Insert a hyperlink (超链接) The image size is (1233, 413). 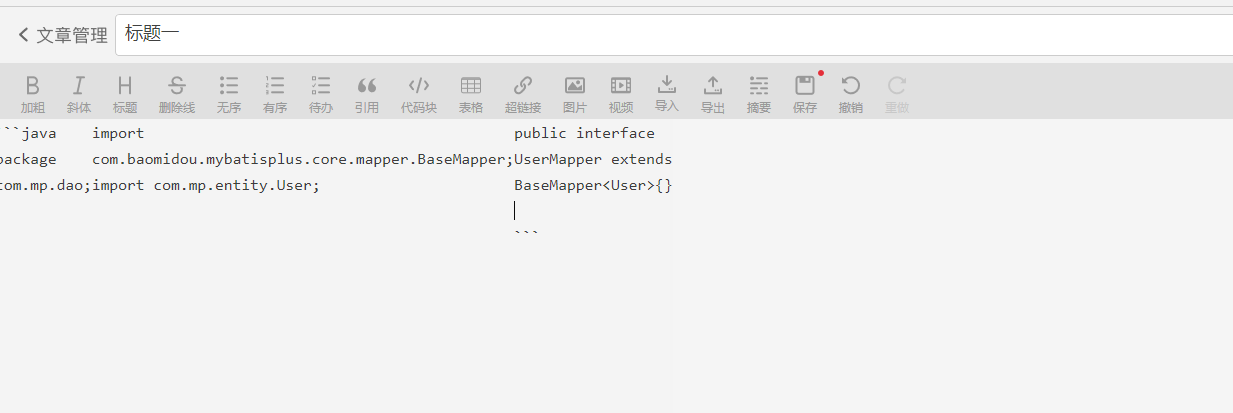[x=523, y=95]
